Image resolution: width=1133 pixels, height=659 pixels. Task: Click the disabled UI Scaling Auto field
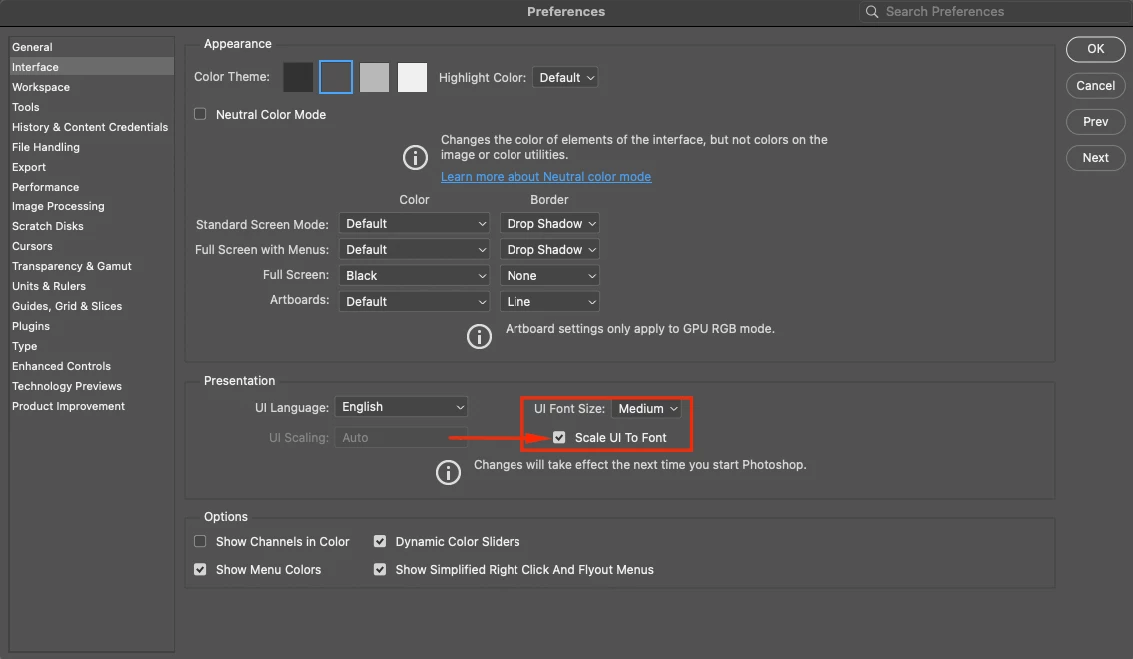pos(401,437)
